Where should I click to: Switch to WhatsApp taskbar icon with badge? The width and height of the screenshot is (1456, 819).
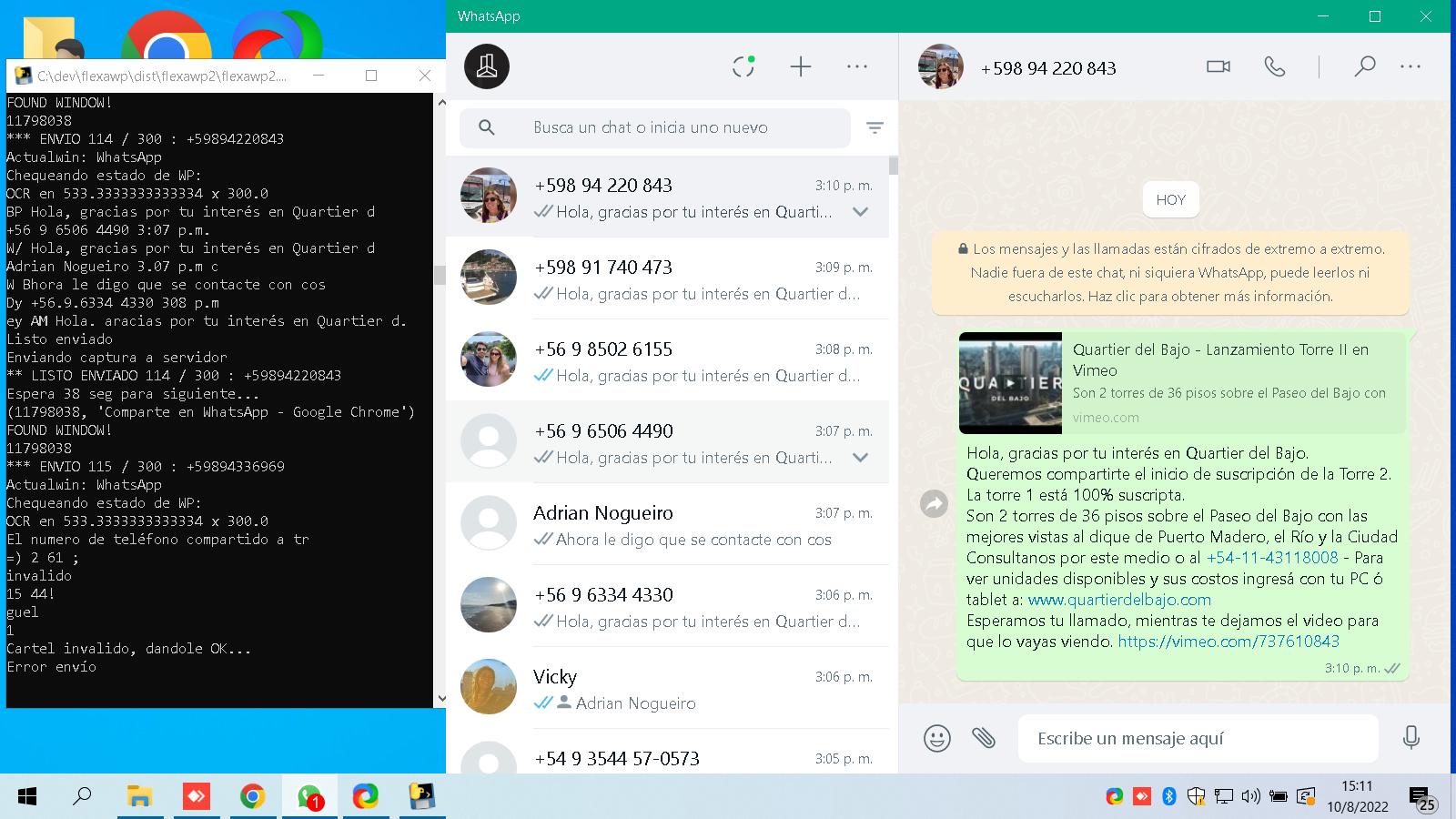pyautogui.click(x=309, y=797)
